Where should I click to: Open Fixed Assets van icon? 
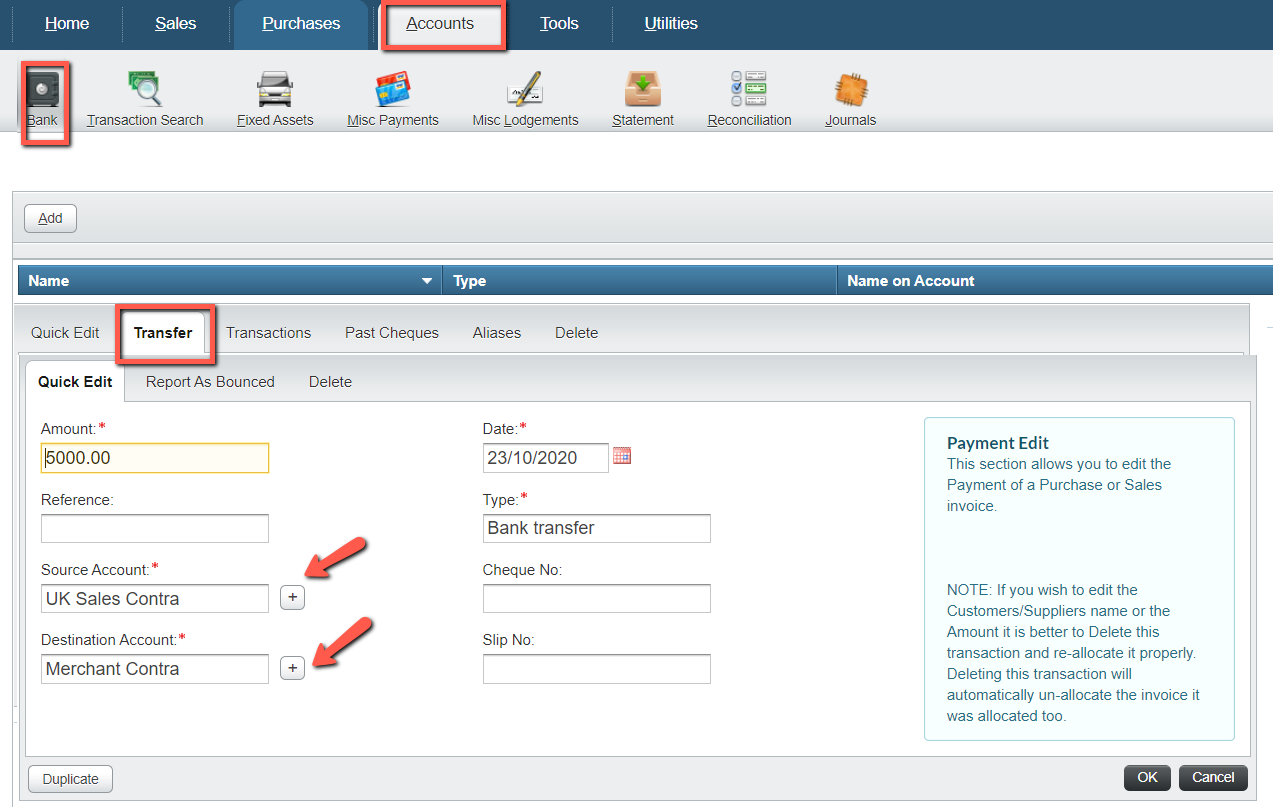point(275,90)
